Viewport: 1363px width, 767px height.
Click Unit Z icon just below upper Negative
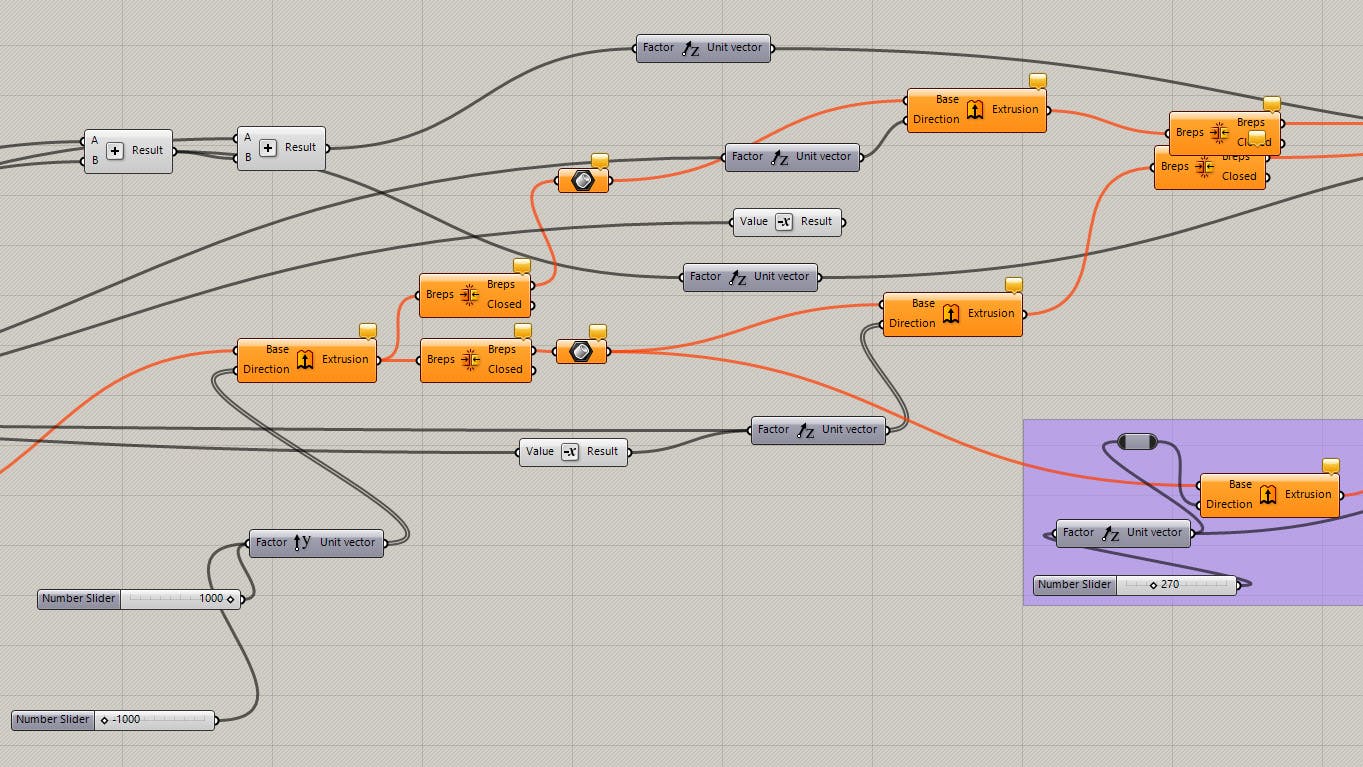[737, 277]
